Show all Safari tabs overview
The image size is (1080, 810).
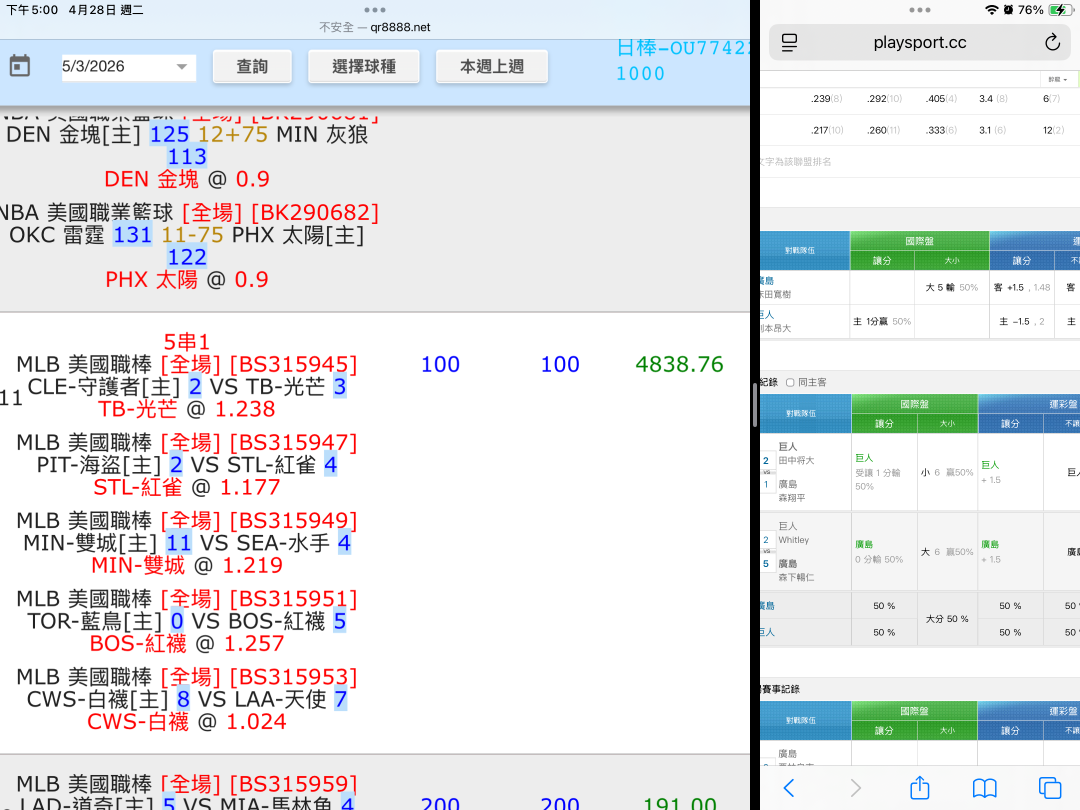point(1049,787)
